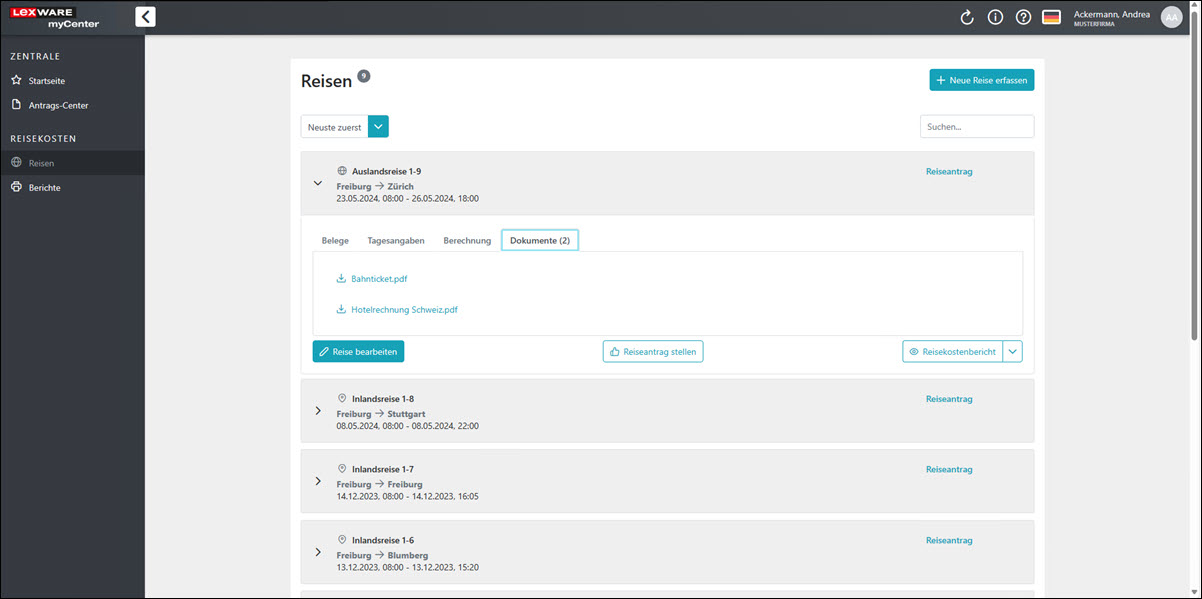This screenshot has width=1202, height=599.
Task: Select Berichte in the sidebar
Action: pyautogui.click(x=44, y=187)
